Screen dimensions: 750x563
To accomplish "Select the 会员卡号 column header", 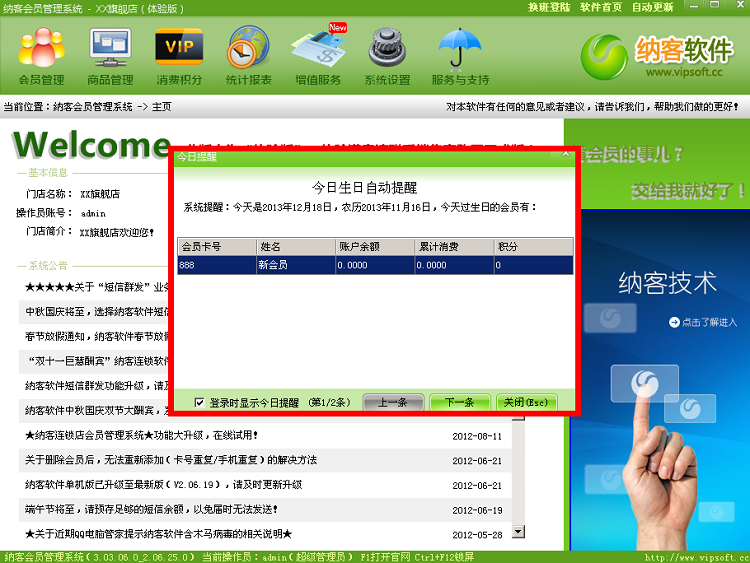I will point(217,246).
